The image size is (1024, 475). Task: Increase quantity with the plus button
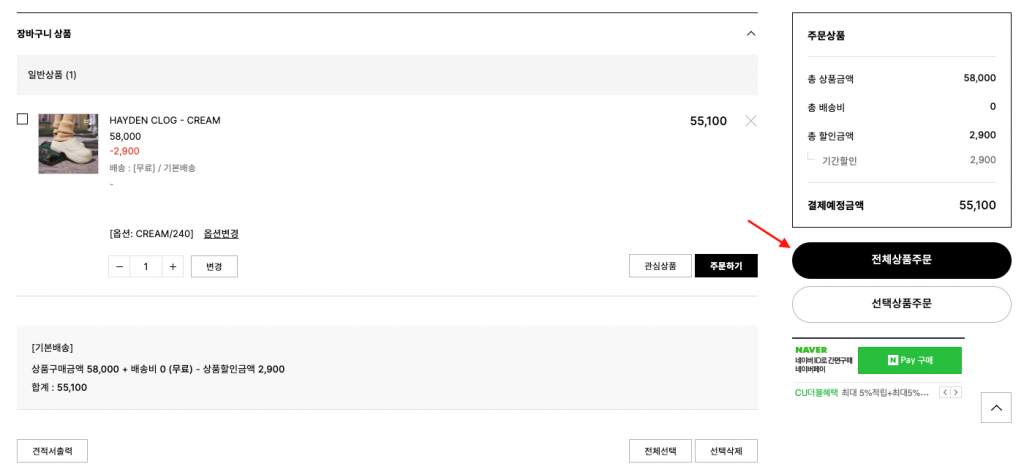coord(173,266)
